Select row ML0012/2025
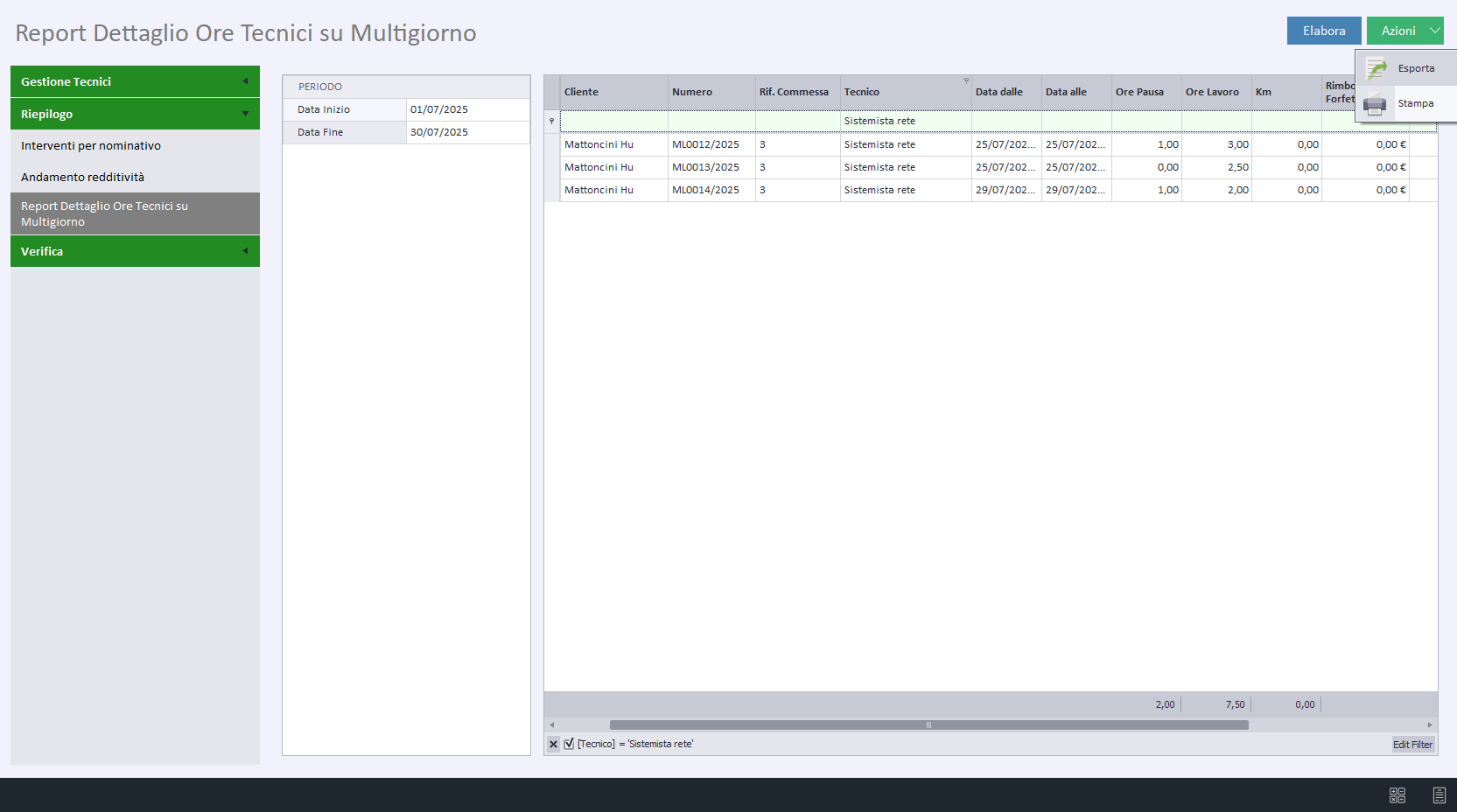The width and height of the screenshot is (1457, 812). pos(991,144)
